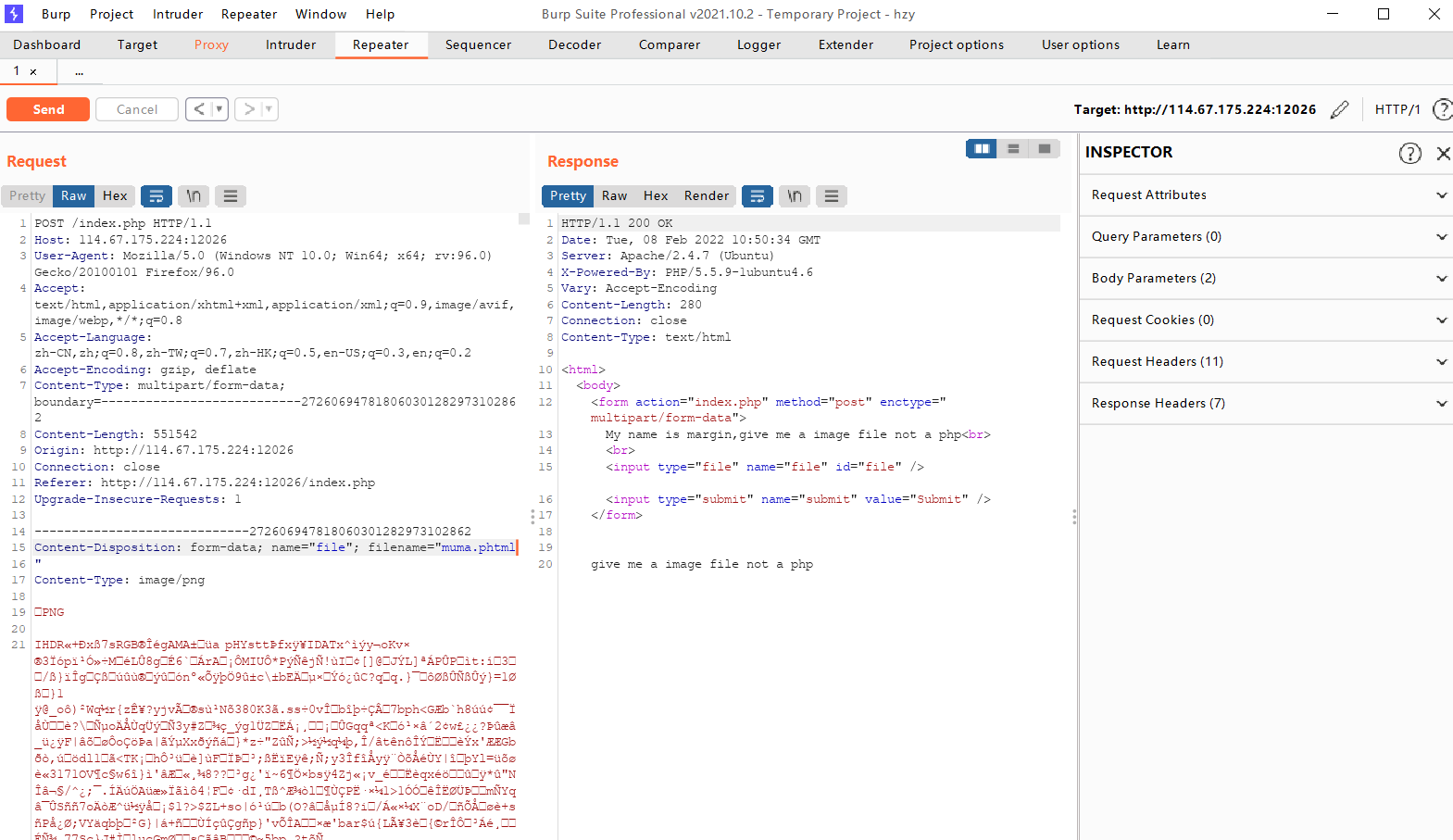Open the Request pane hamburger menu icon
The image size is (1453, 840).
pyautogui.click(x=231, y=196)
